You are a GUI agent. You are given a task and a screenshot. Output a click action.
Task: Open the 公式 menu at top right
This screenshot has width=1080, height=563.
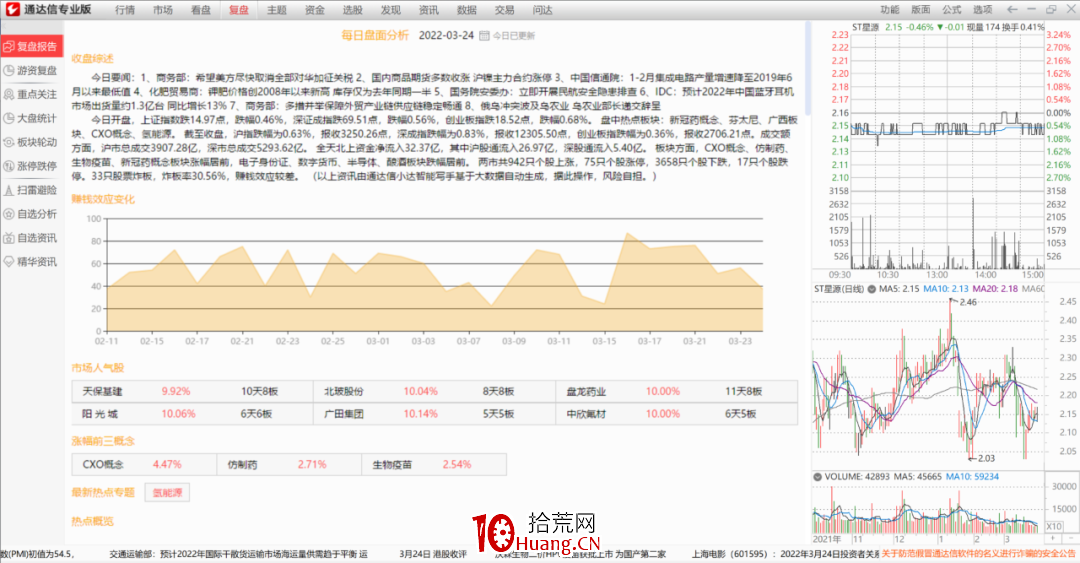(951, 10)
